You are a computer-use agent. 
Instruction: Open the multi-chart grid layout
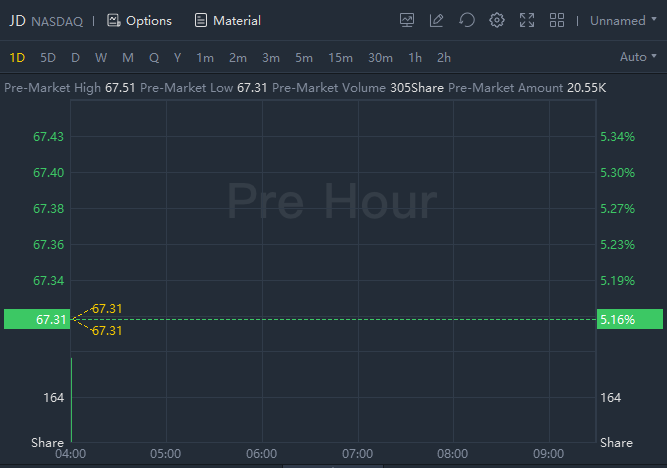point(557,20)
